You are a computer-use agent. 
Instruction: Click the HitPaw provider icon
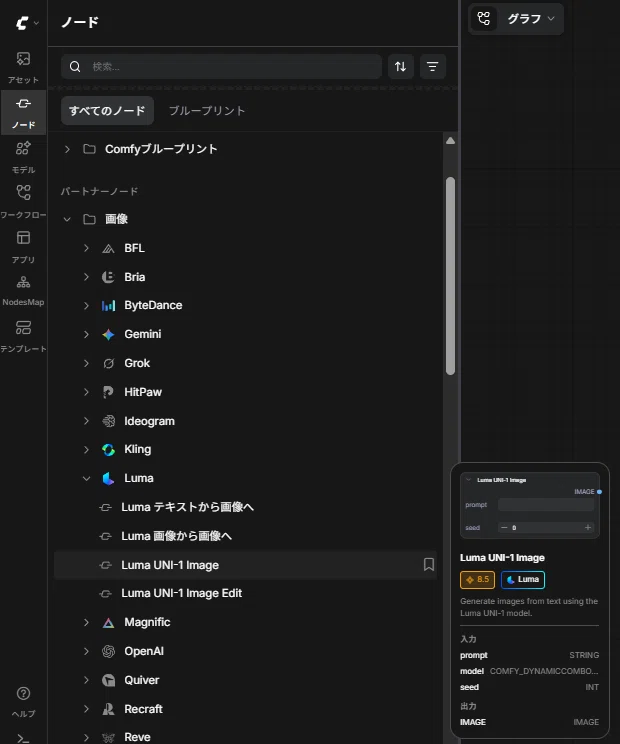[x=108, y=392]
